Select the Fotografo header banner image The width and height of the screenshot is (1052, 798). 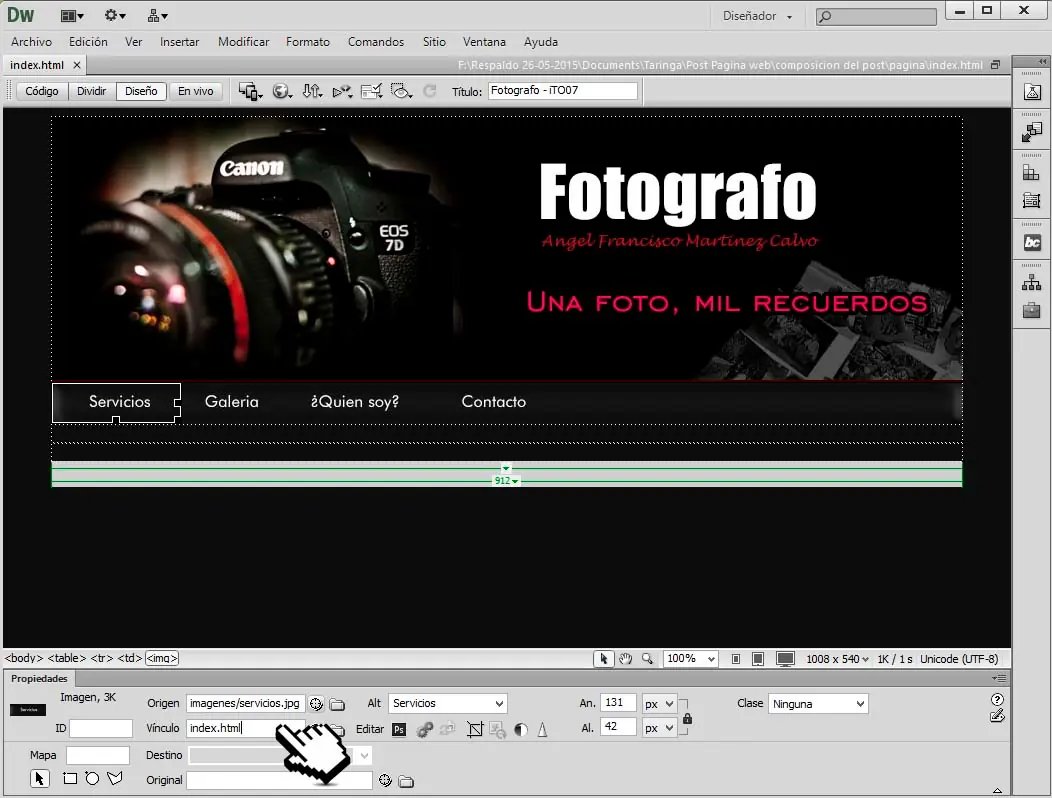pyautogui.click(x=507, y=249)
